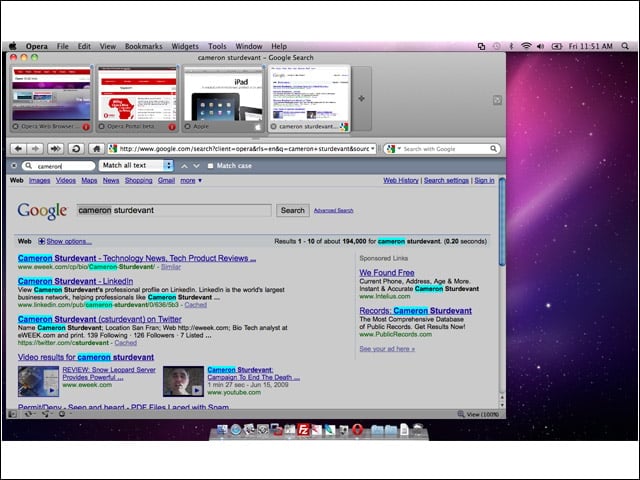Open the 'We Found Free' sponsored link

tap(387, 273)
